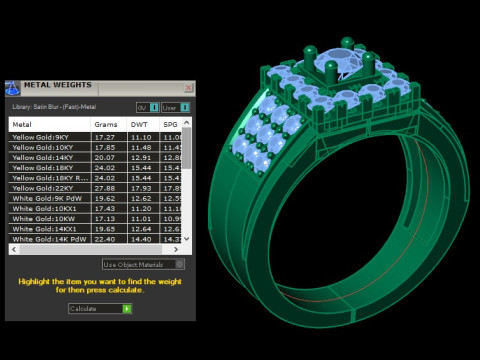Select the Yellow Gold:18KY R... row
The height and width of the screenshot is (360, 480).
(x=95, y=178)
